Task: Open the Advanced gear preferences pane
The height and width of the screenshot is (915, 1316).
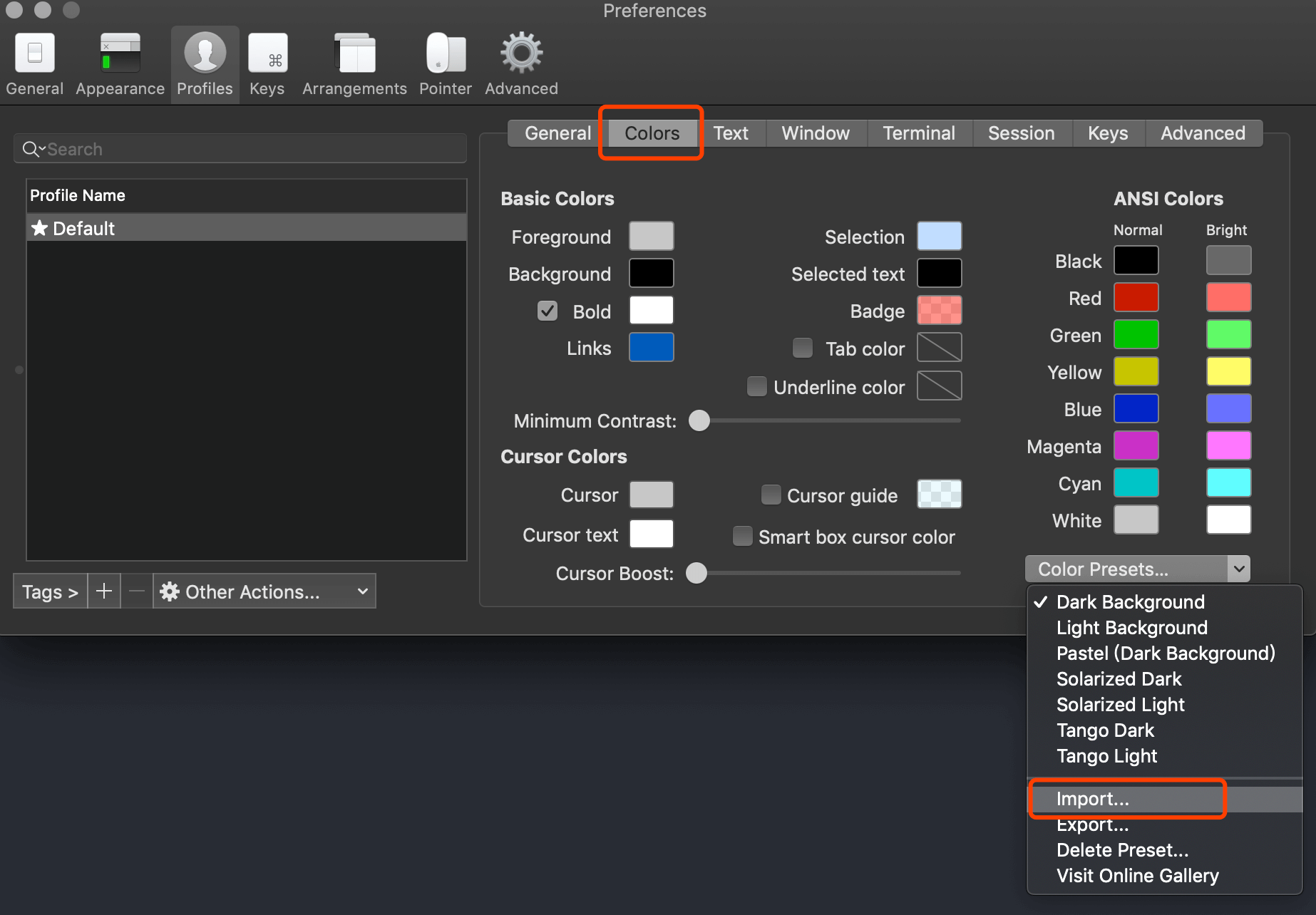Action: [521, 64]
